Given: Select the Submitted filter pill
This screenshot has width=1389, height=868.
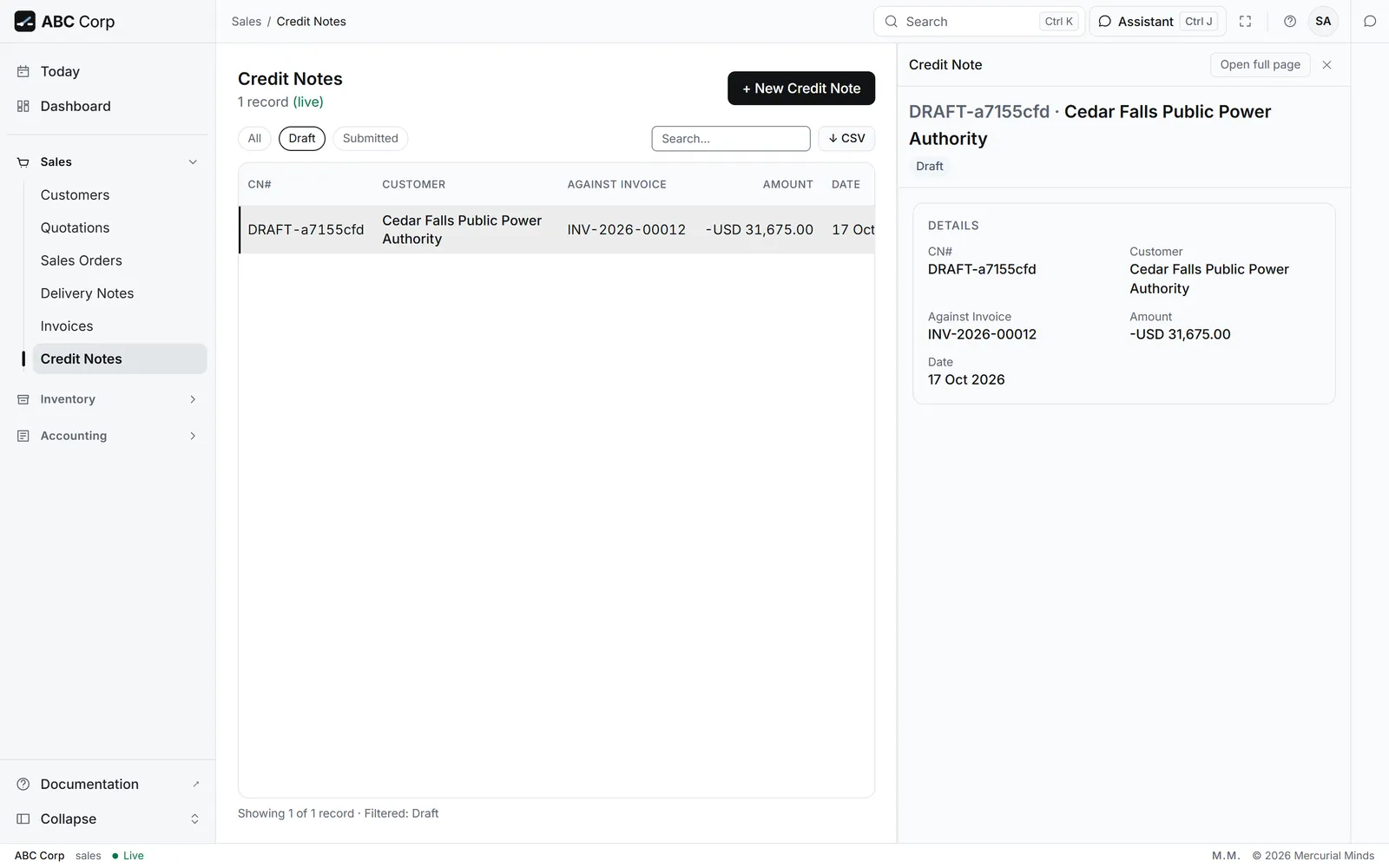Looking at the screenshot, I should tap(371, 138).
